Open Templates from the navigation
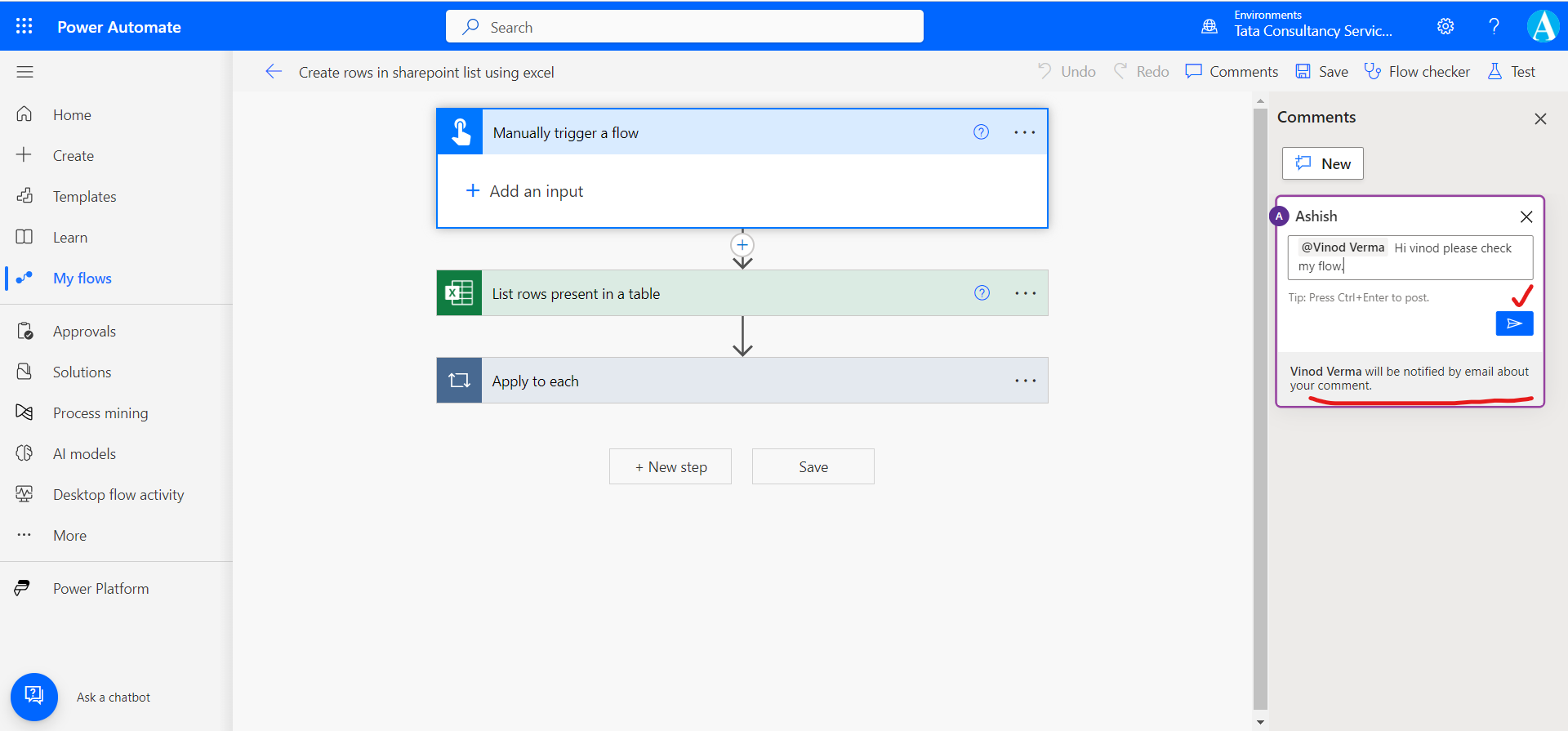 click(84, 197)
